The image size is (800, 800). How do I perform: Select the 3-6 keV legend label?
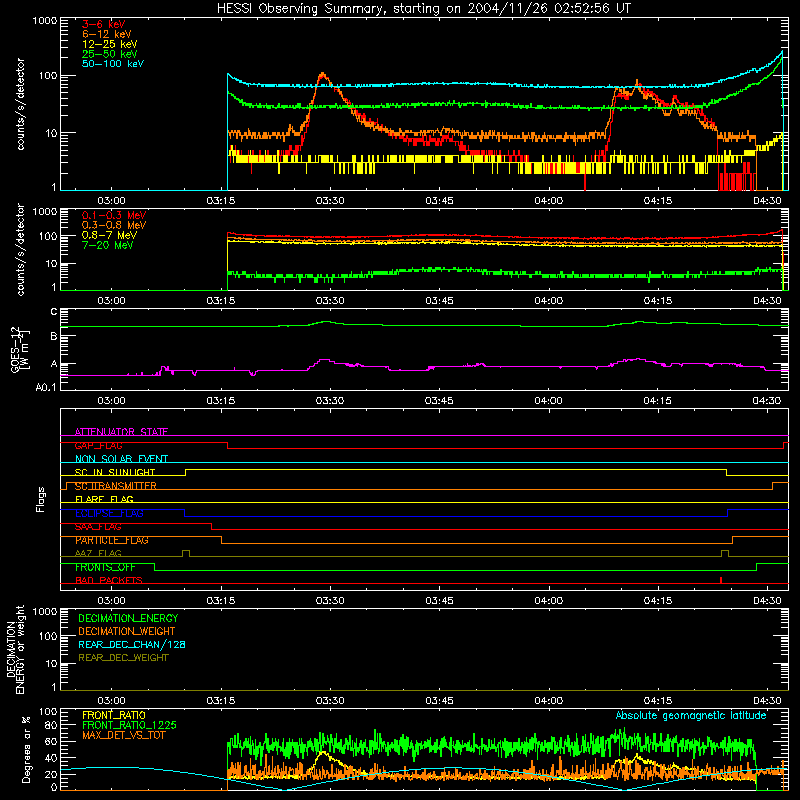click(x=104, y=24)
